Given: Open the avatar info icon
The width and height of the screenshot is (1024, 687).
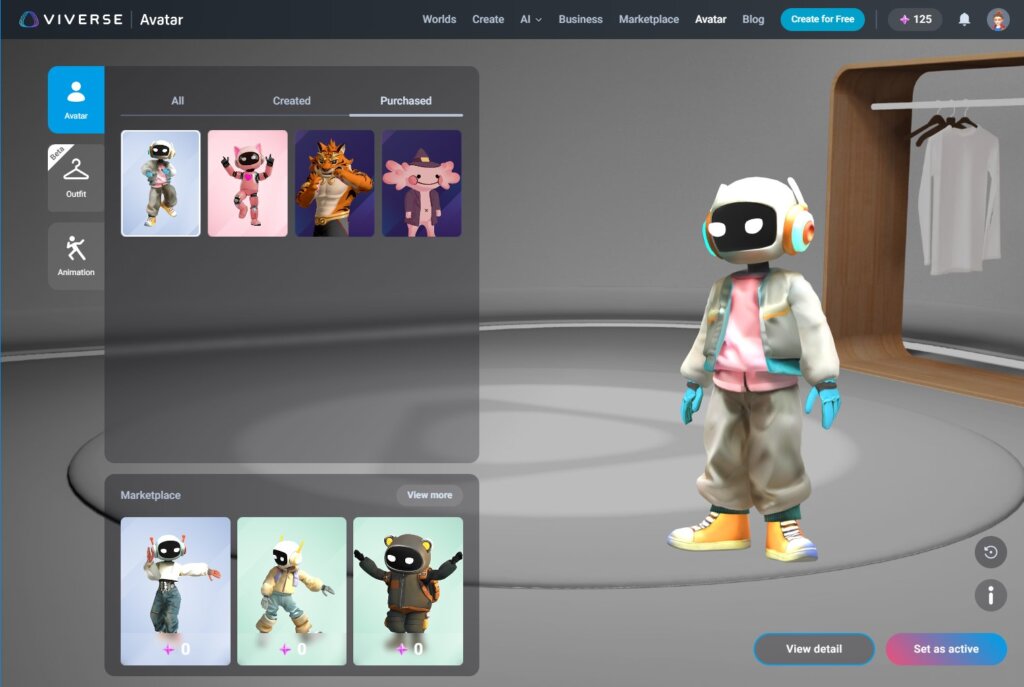Looking at the screenshot, I should click(x=989, y=595).
